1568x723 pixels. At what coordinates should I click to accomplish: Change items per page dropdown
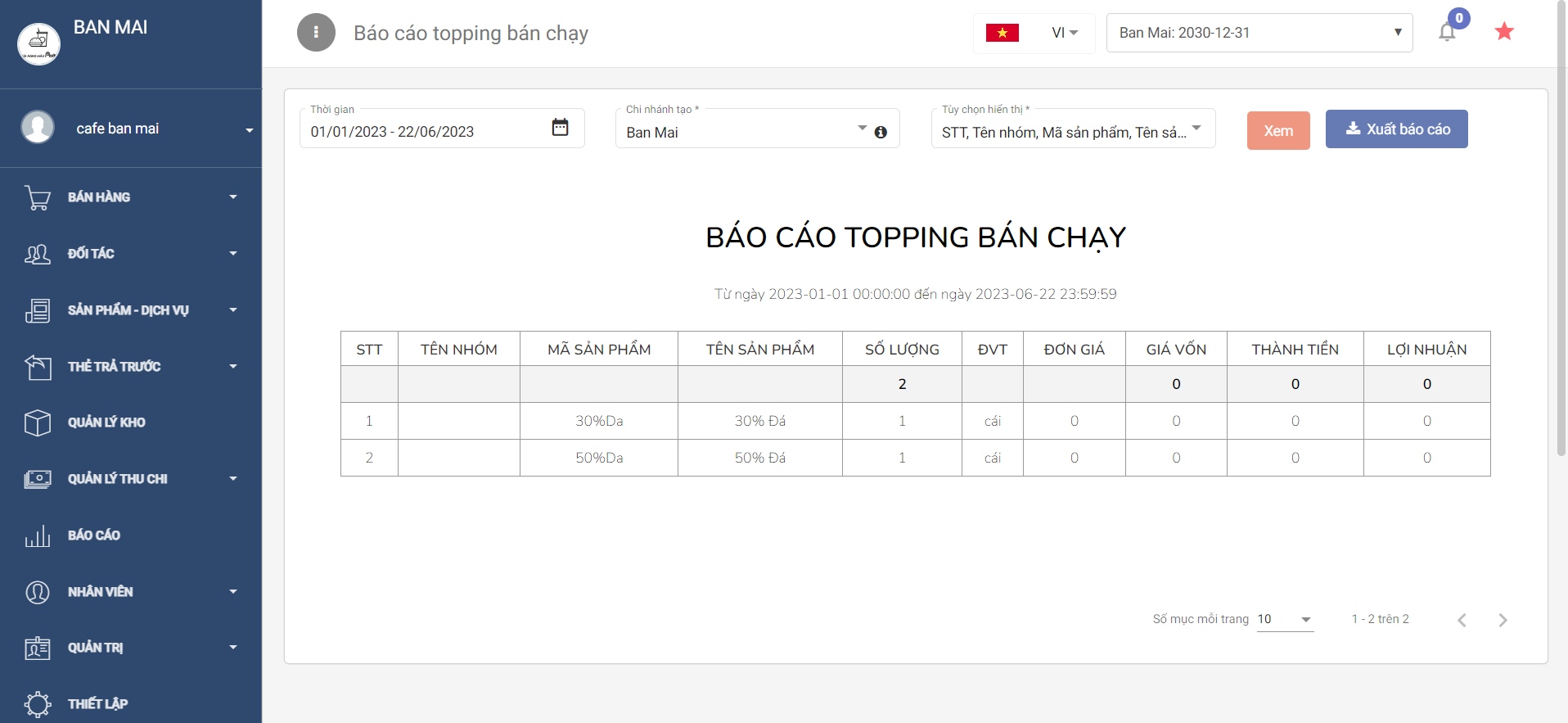1285,620
